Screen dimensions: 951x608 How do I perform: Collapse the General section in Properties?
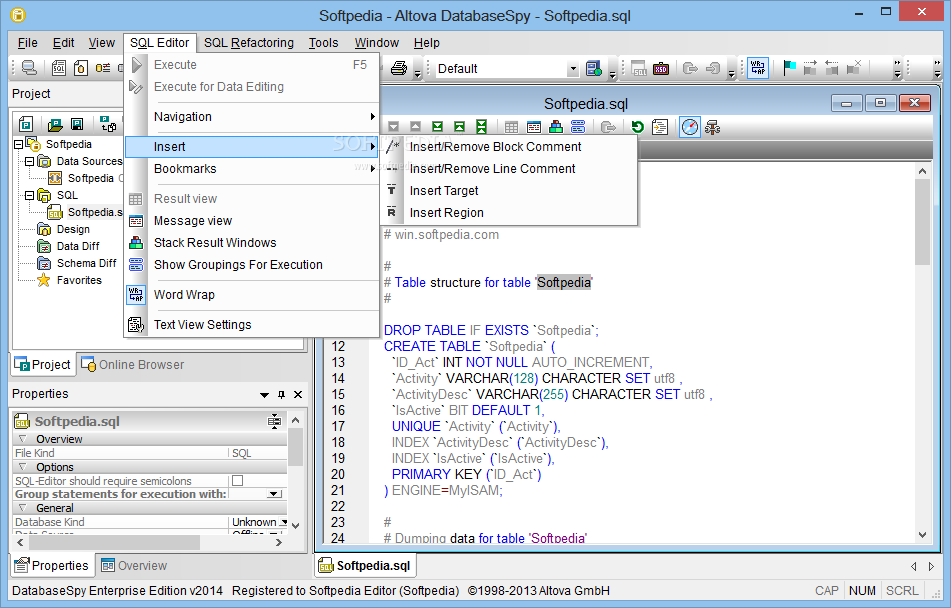coord(22,508)
